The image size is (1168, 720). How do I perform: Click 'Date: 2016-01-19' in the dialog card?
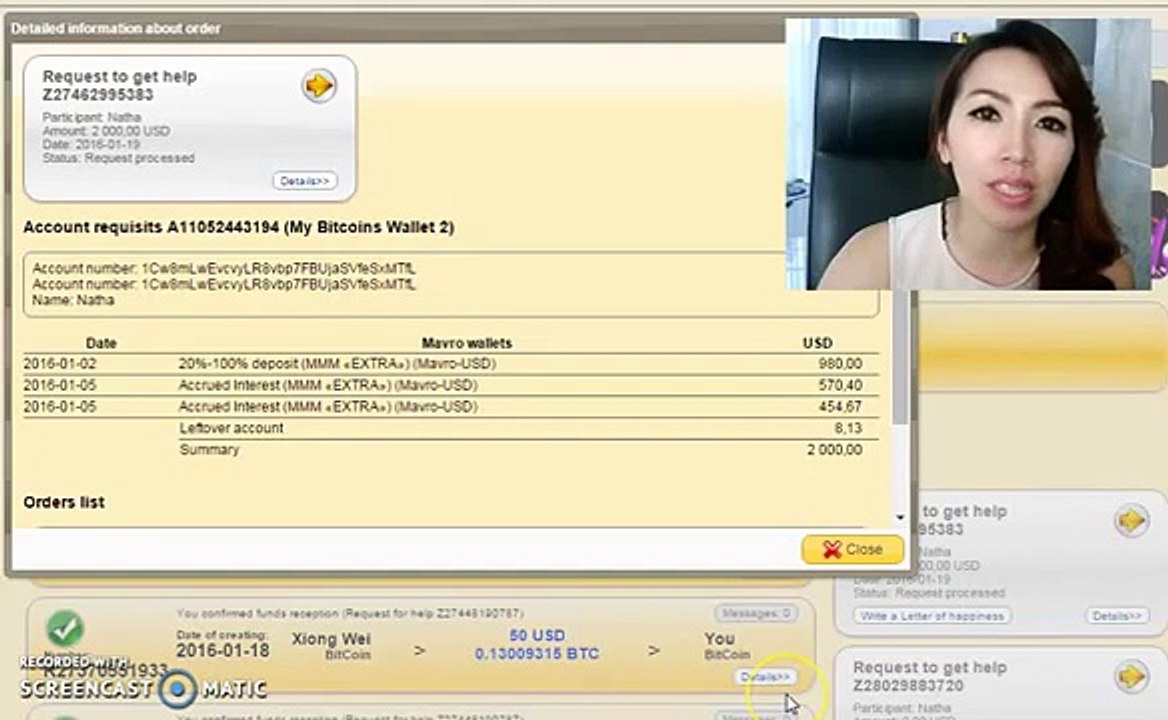click(x=91, y=144)
